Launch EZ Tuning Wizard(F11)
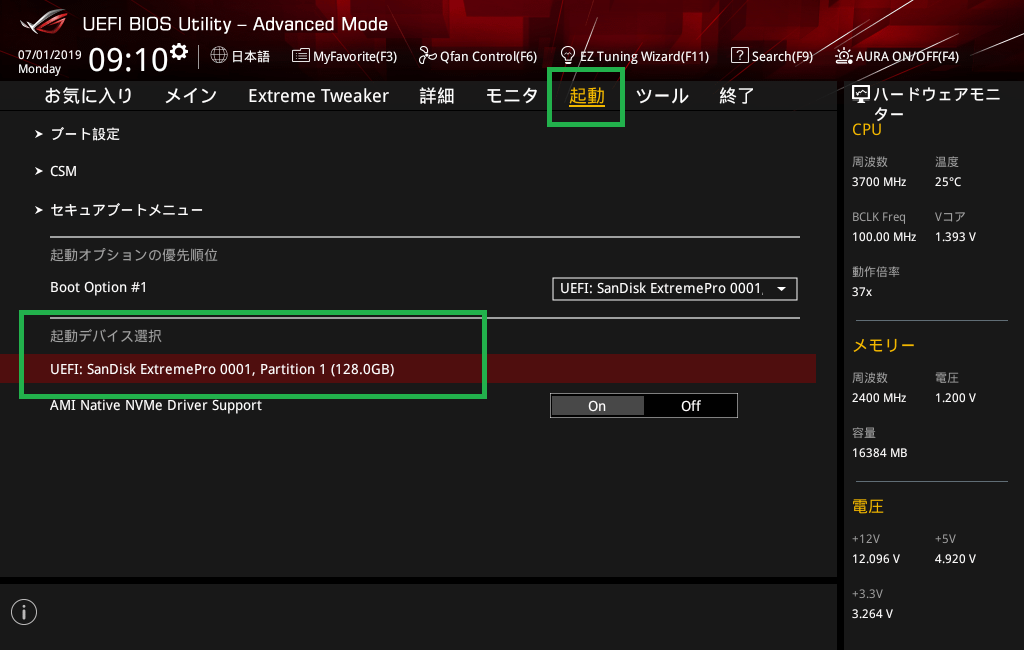This screenshot has height=650, width=1024. [x=644, y=56]
